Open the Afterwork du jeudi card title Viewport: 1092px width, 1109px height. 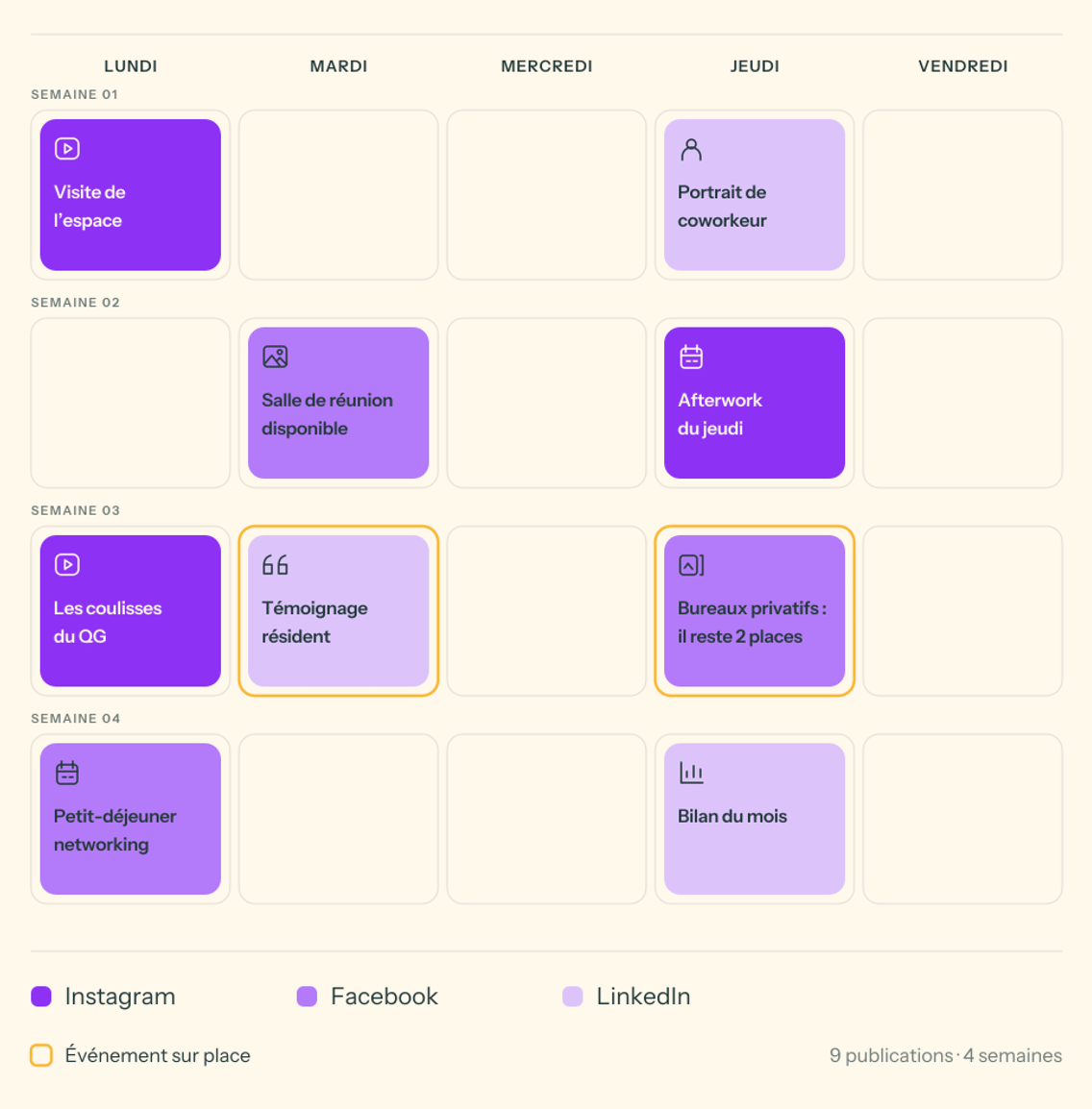pyautogui.click(x=719, y=414)
